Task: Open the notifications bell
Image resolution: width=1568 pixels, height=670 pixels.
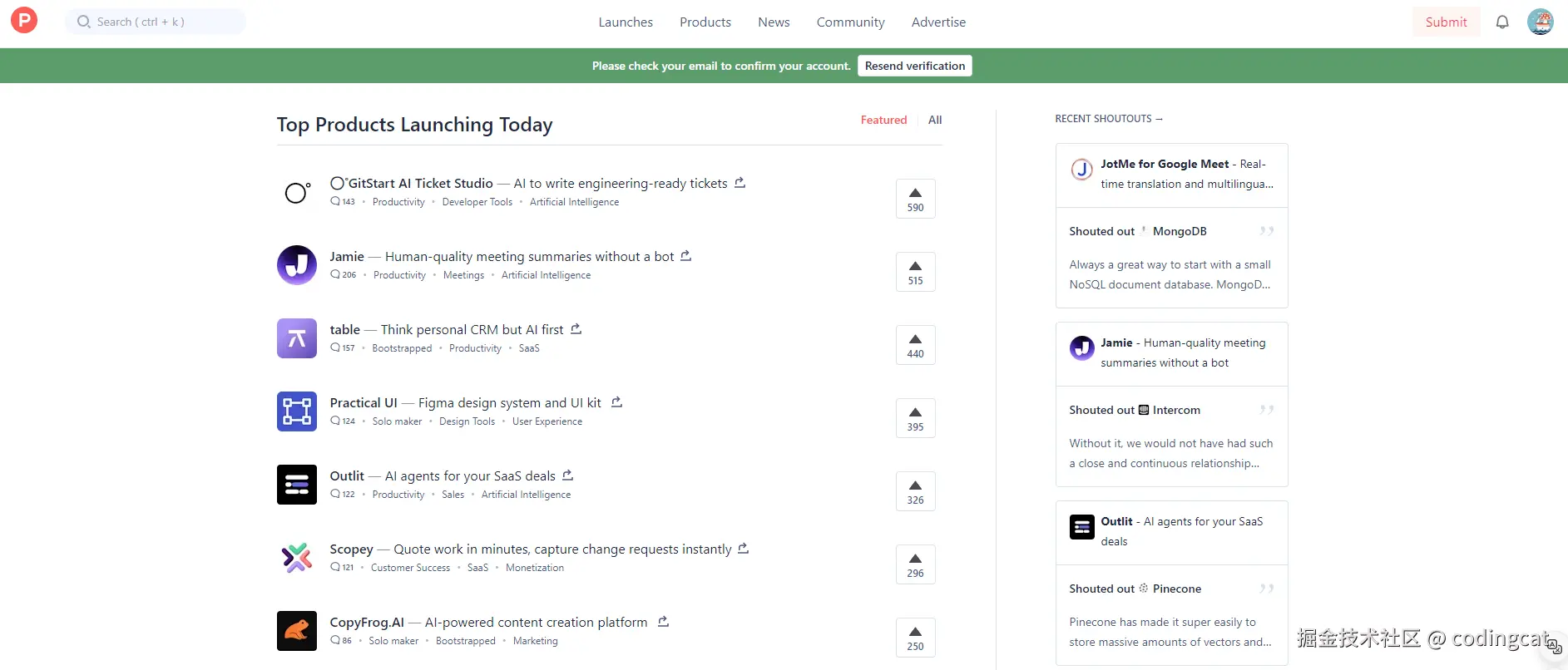Action: pos(1502,22)
